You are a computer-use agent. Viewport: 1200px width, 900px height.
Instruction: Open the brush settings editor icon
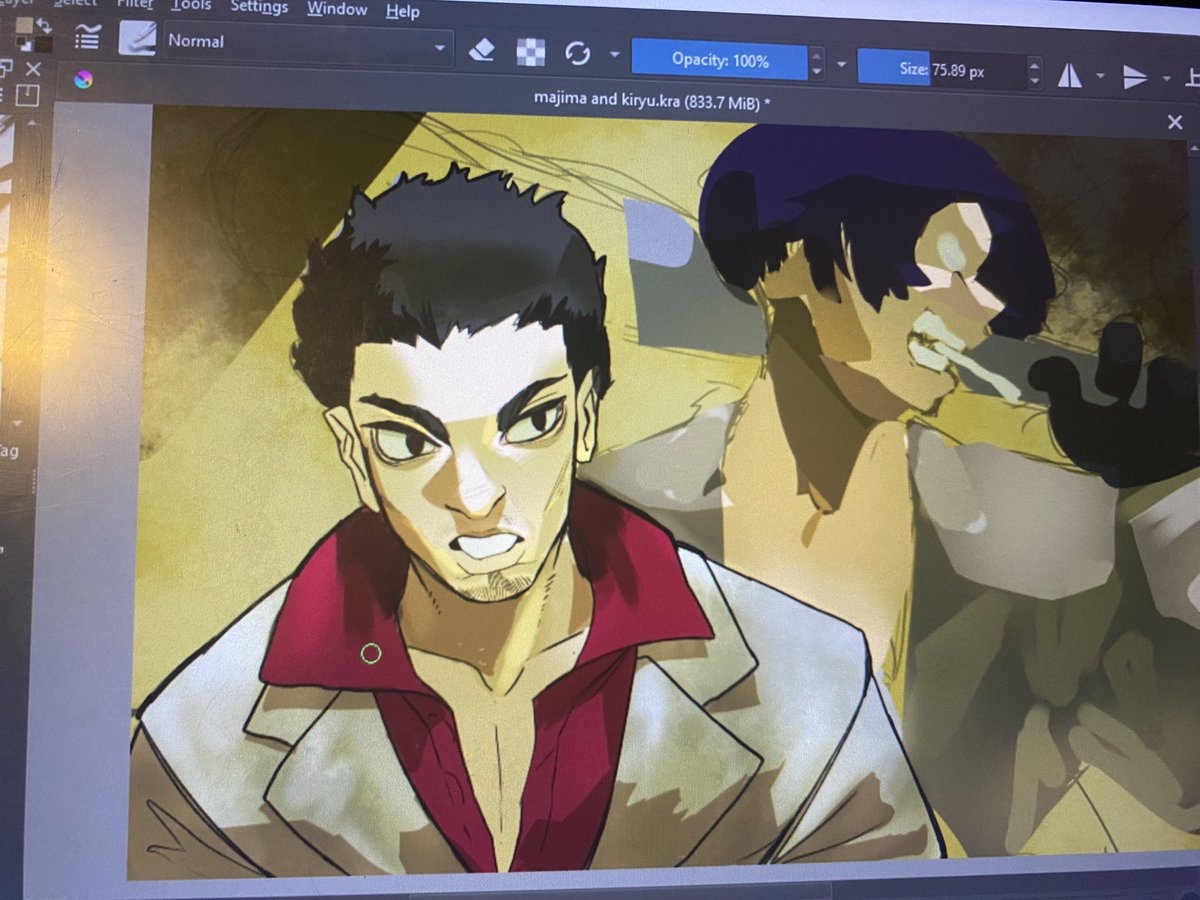(x=88, y=38)
